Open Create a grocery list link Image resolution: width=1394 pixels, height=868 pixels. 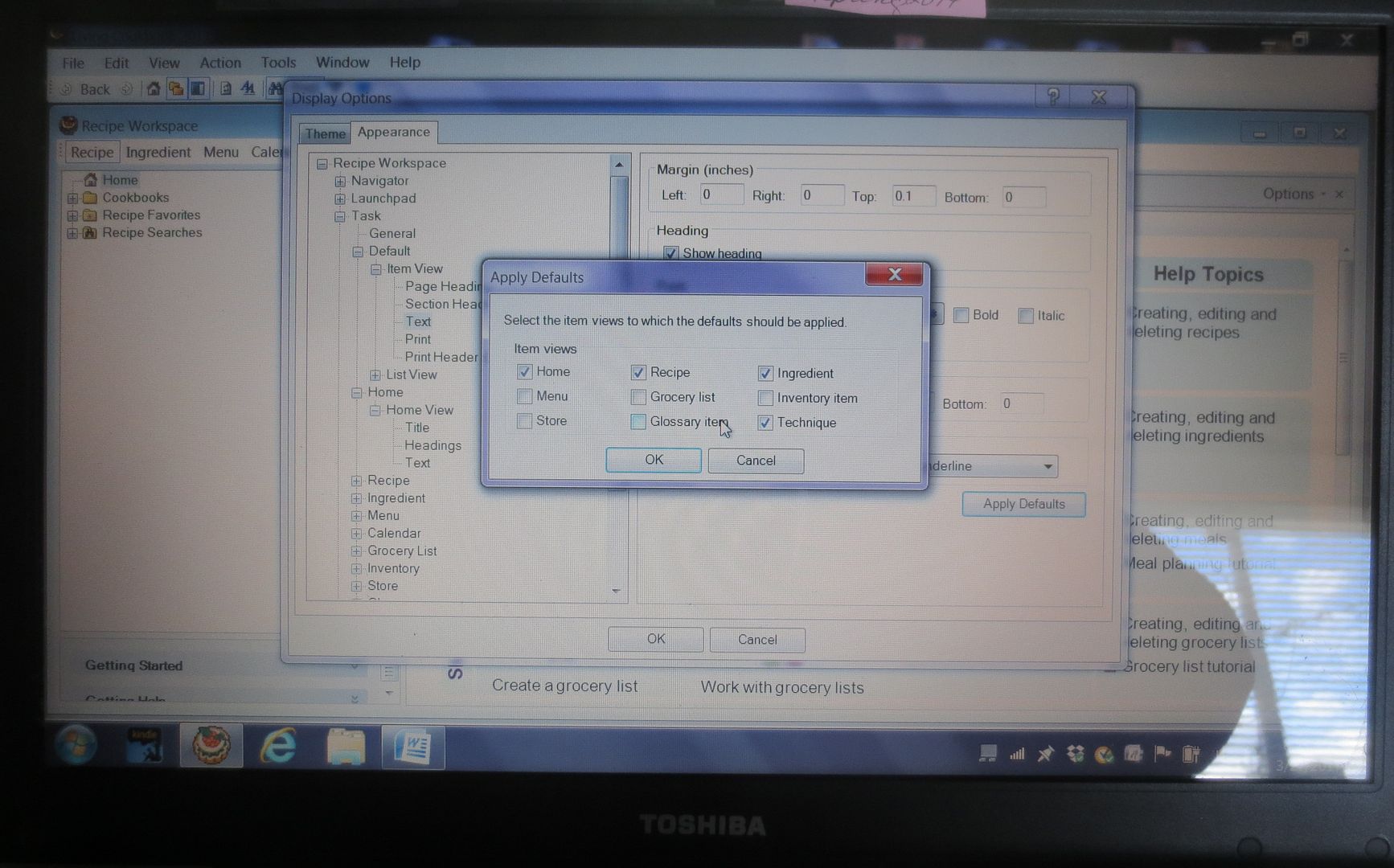[564, 686]
